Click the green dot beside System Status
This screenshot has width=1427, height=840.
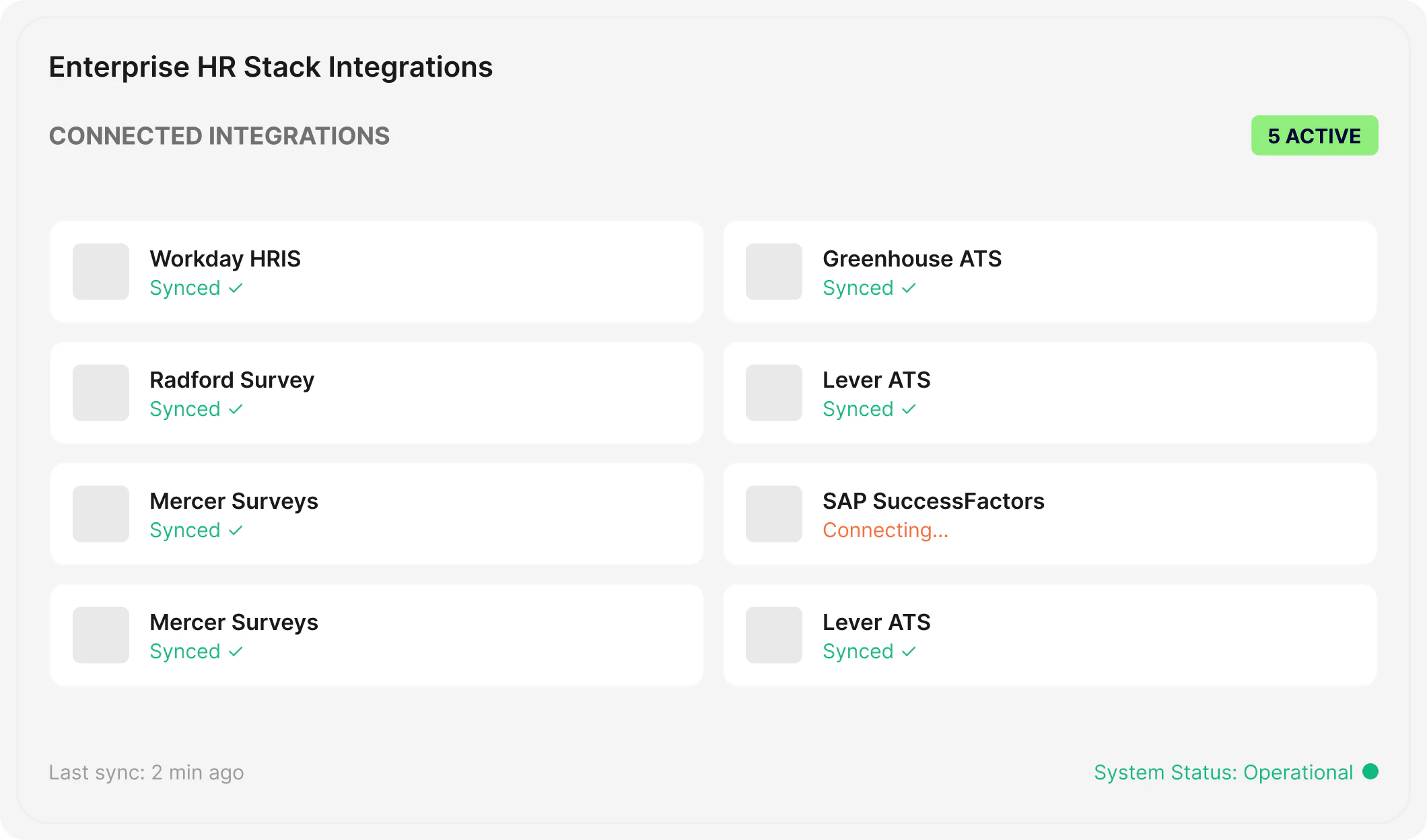(x=1370, y=771)
